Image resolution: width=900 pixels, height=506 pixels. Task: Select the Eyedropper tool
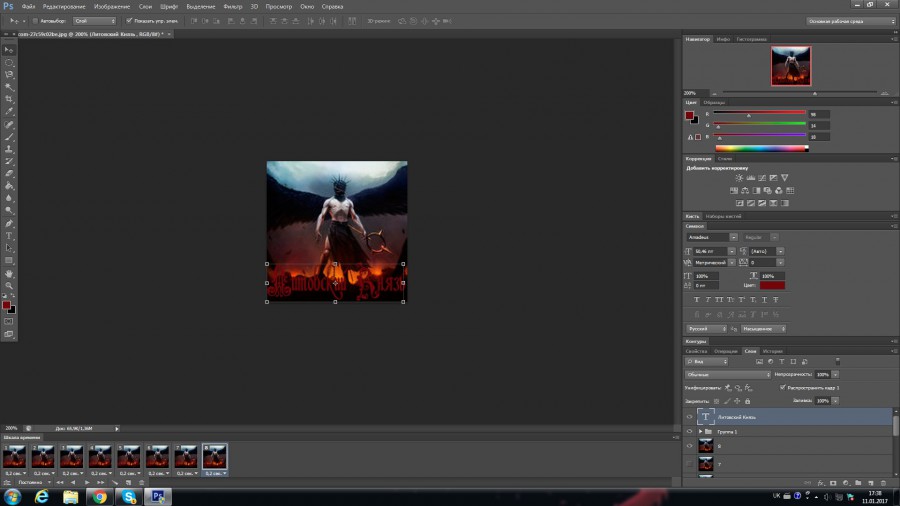coord(9,112)
